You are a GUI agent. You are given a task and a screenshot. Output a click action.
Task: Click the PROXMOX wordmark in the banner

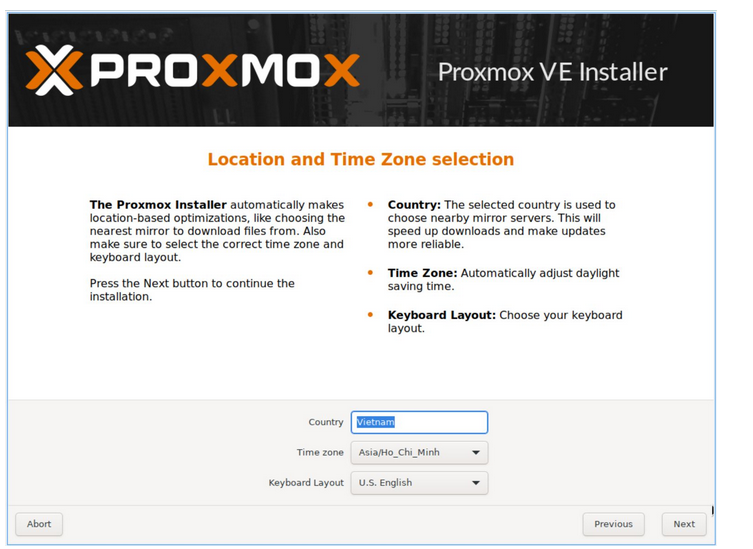tap(225, 70)
